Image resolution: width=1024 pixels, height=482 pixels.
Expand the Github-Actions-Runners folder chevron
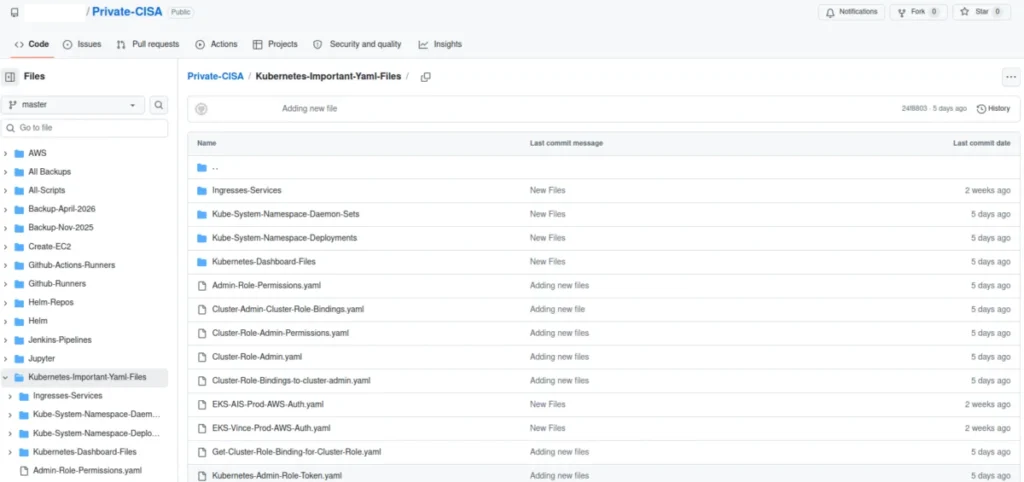tap(6, 265)
